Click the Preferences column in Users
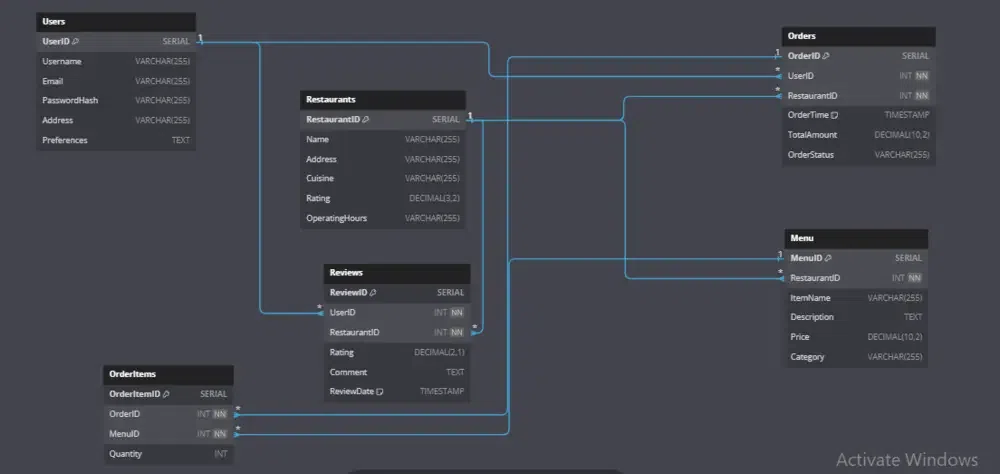This screenshot has width=1000, height=474. [x=116, y=140]
